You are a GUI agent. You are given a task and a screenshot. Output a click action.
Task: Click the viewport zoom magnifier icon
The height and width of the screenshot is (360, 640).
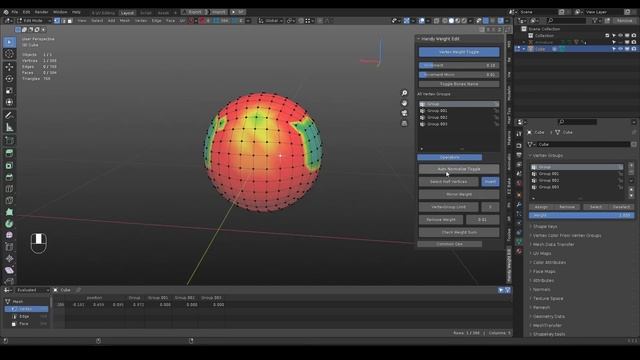tap(404, 93)
